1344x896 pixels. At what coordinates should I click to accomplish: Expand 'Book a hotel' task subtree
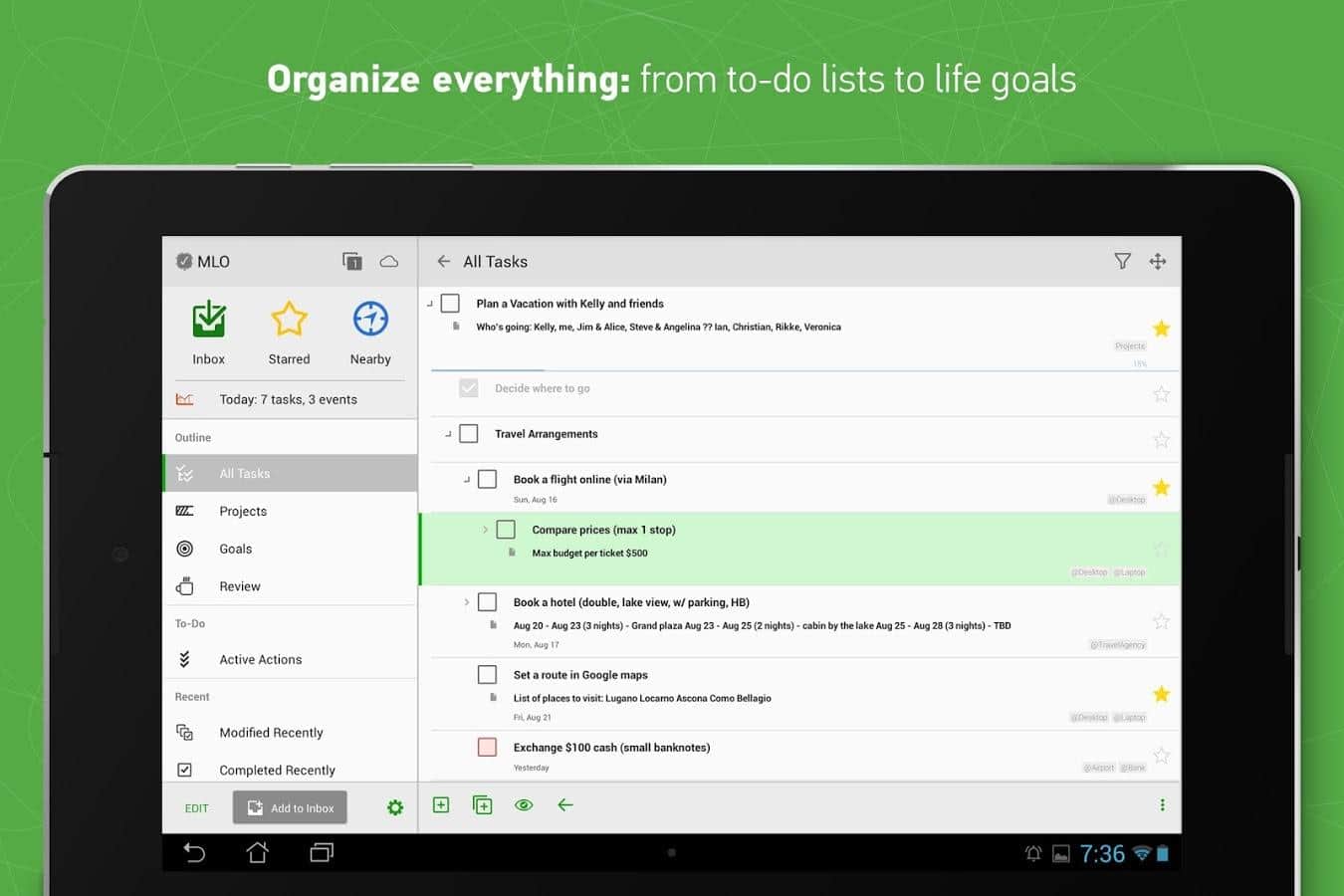tap(466, 602)
